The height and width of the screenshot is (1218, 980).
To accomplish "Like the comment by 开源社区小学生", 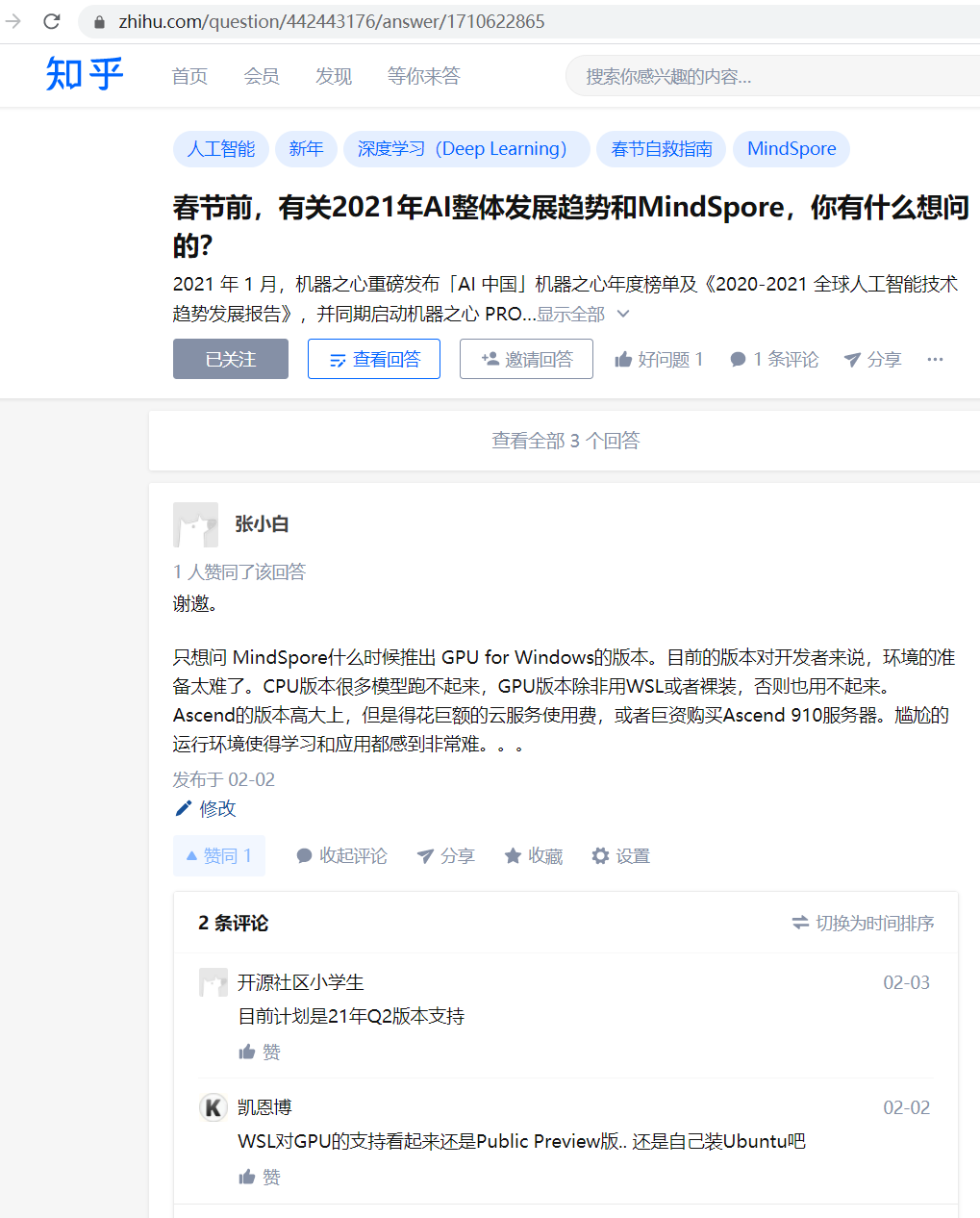I will tap(260, 1053).
